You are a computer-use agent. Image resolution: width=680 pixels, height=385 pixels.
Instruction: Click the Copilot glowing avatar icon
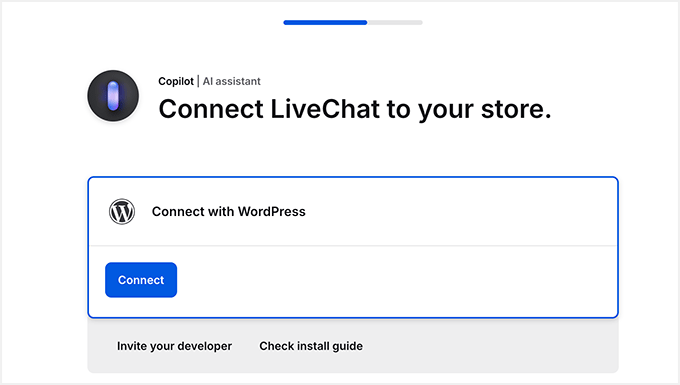point(113,96)
